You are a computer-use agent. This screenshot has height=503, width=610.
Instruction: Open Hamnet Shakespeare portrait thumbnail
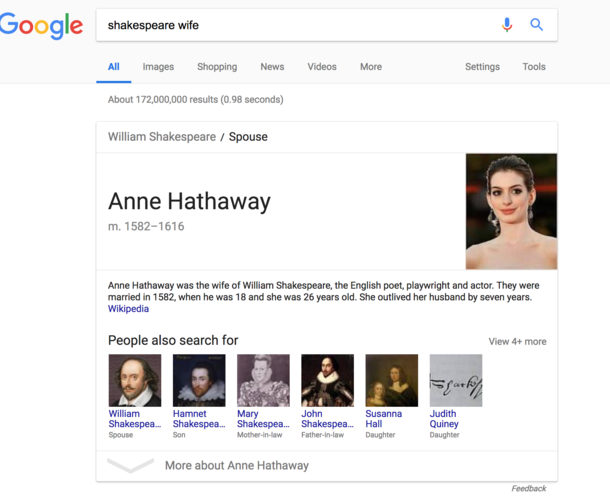click(x=199, y=380)
